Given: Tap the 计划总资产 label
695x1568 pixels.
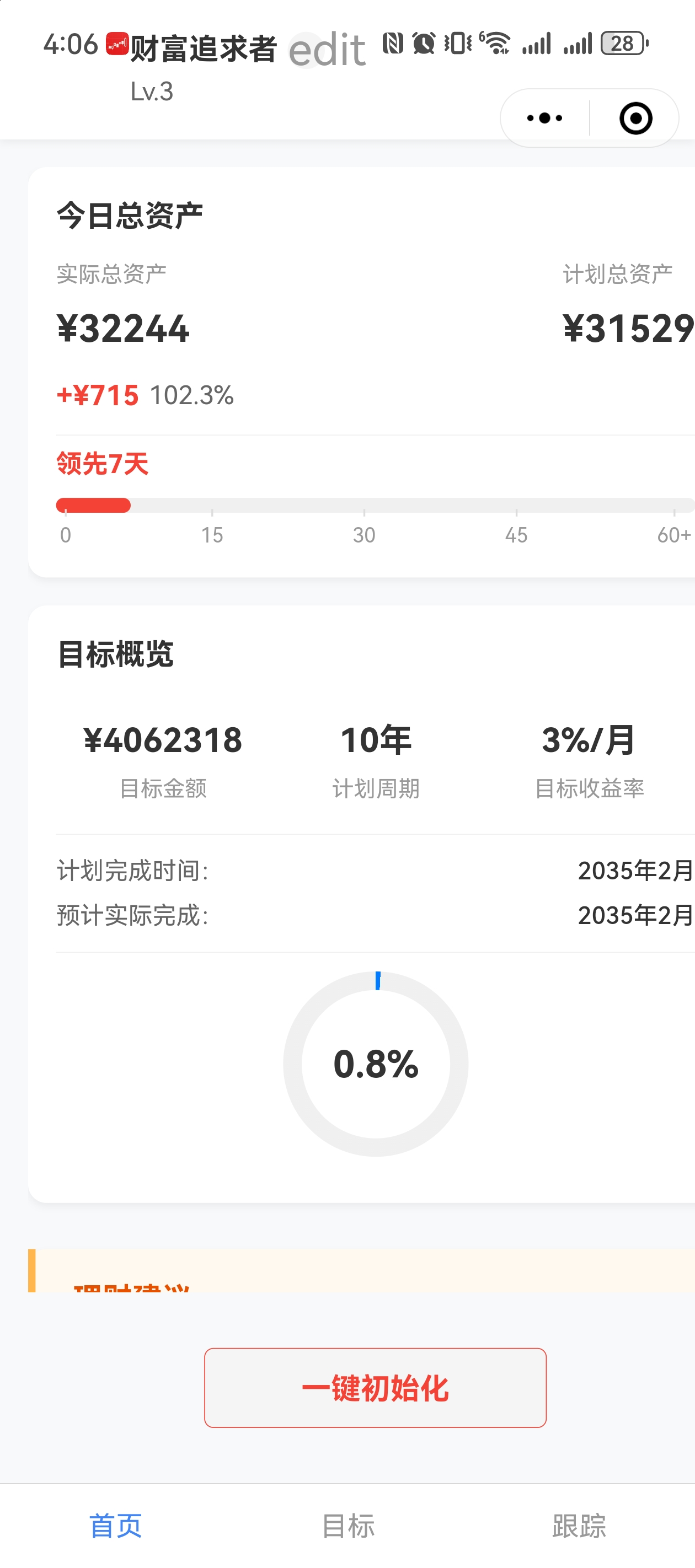Looking at the screenshot, I should pos(618,274).
